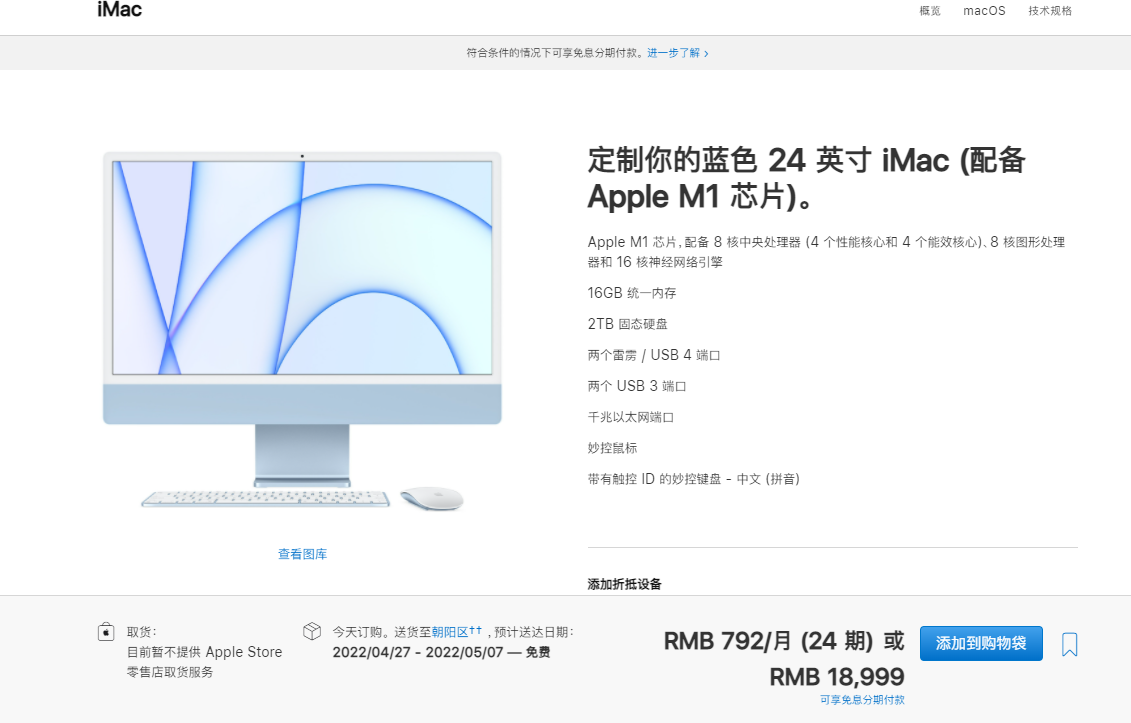The width and height of the screenshot is (1131, 723).
Task: Switch to 技术规格 tab
Action: 1049,11
